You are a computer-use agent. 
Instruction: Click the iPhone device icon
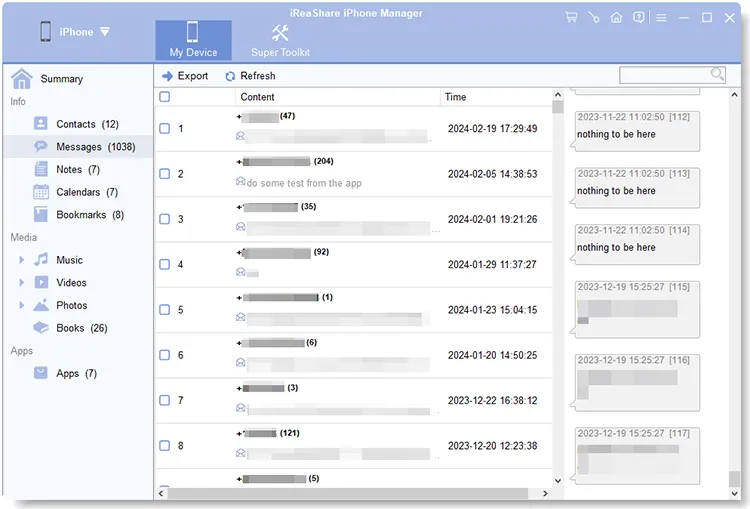45,32
